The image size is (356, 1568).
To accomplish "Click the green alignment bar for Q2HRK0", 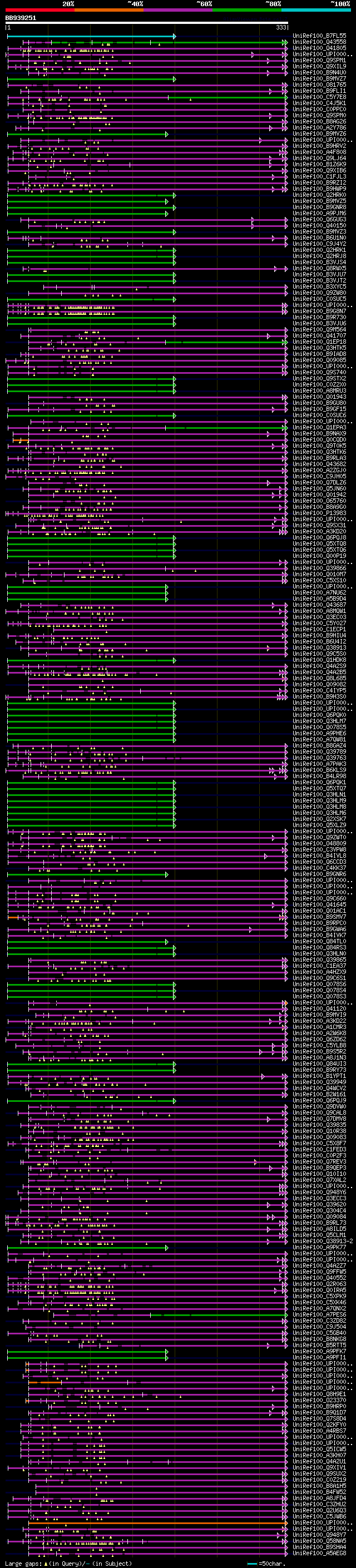I will 91,195.
